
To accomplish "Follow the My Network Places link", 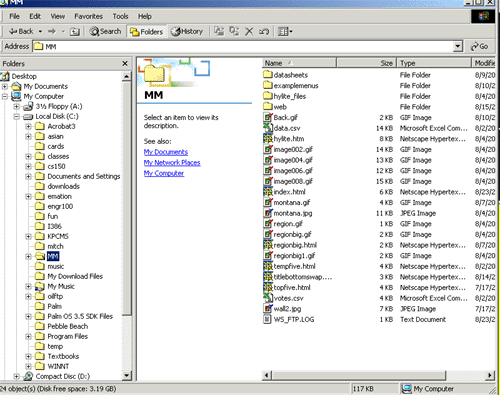I will pyautogui.click(x=172, y=163).
